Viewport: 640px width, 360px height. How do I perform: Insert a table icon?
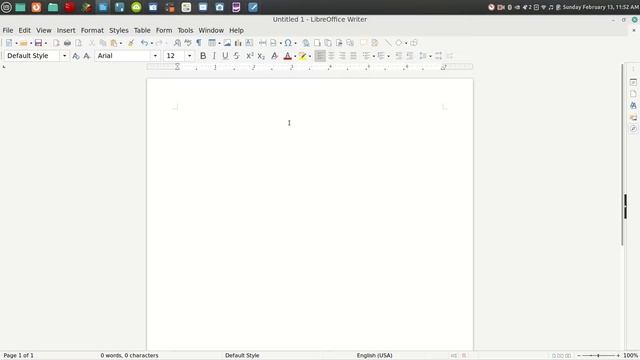[x=212, y=43]
